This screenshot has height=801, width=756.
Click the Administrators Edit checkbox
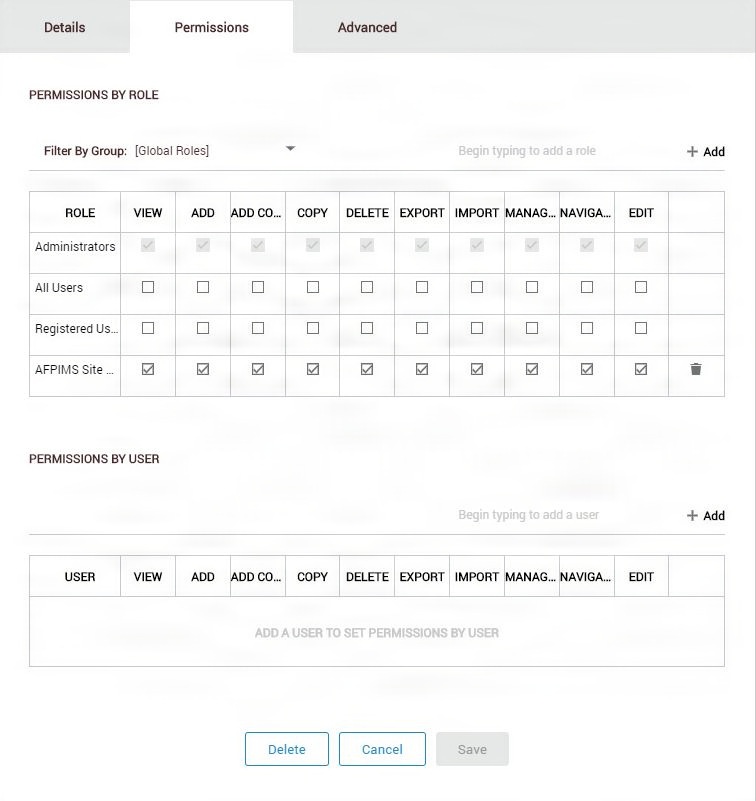click(x=641, y=245)
